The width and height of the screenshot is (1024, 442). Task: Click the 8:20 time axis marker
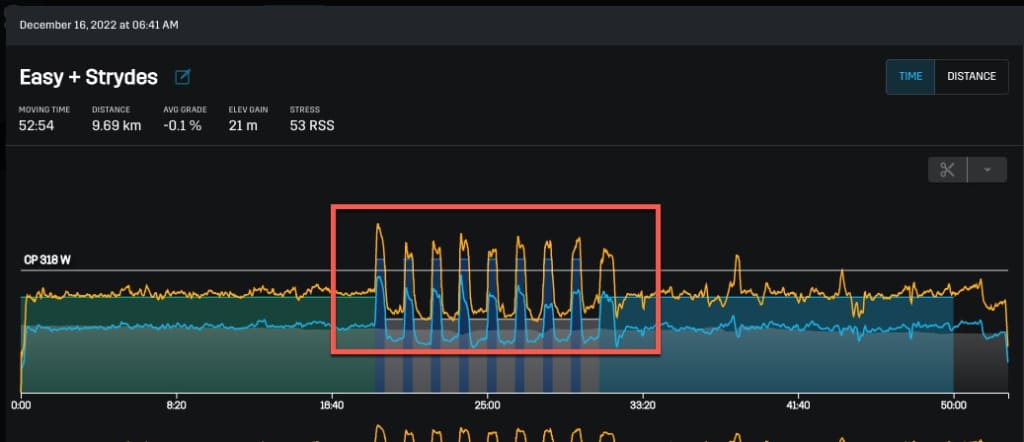[177, 406]
